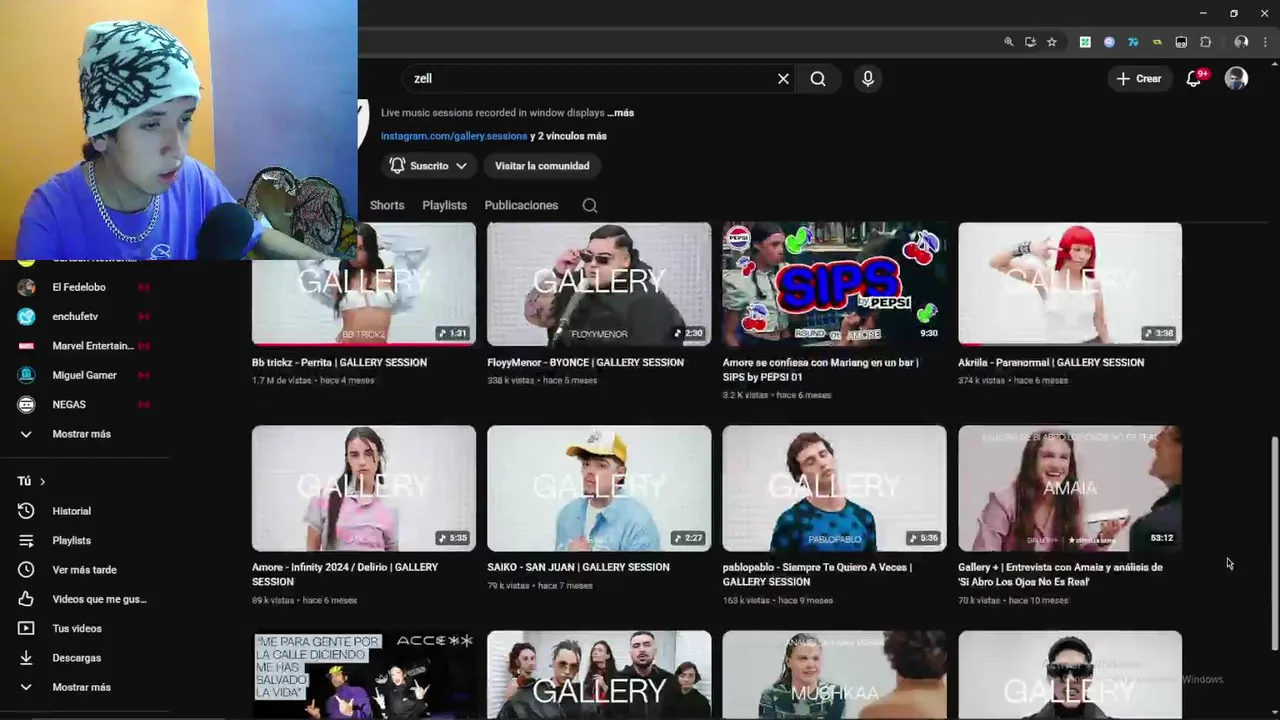The image size is (1280, 720).
Task: Open 'pablopablo - Siempre Te Quiero A Veces' title
Action: [817, 574]
